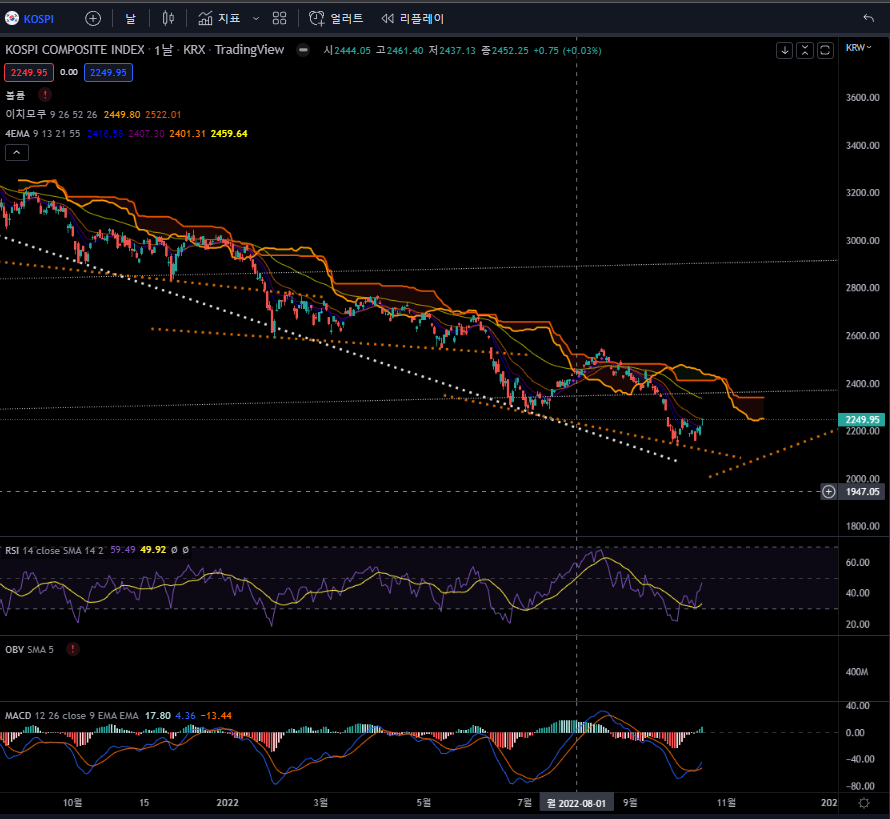Viewport: 890px width, 819px height.
Task: Select the 볼륨 indicator legend
Action: coord(15,95)
